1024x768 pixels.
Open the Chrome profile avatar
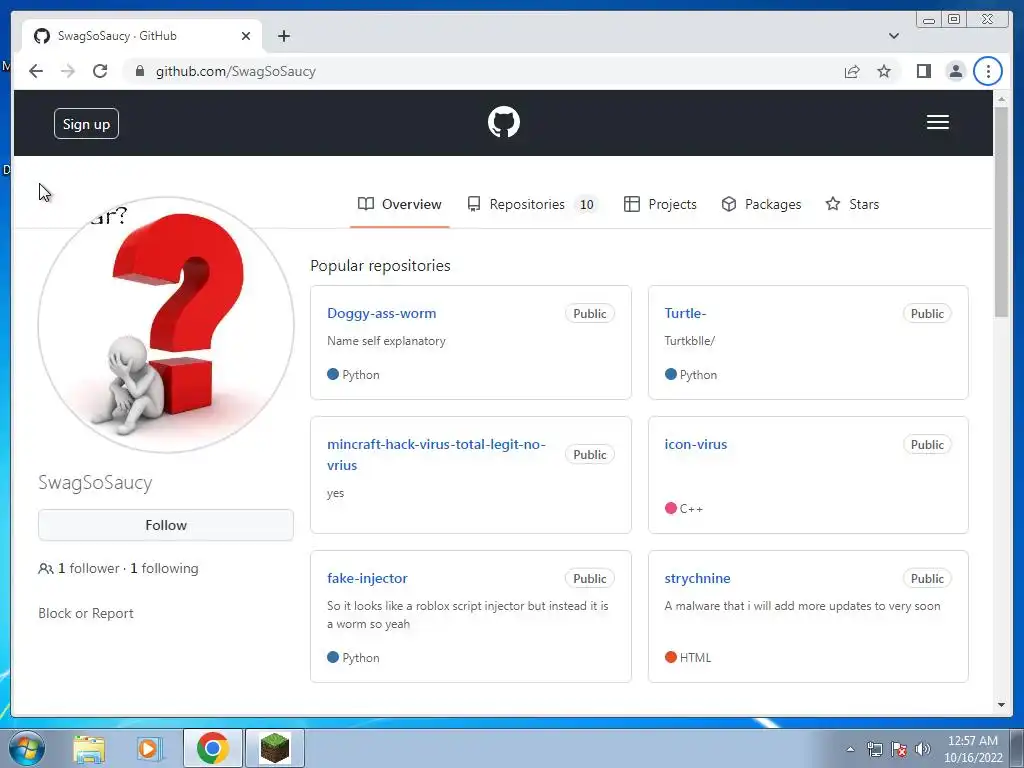coord(955,71)
